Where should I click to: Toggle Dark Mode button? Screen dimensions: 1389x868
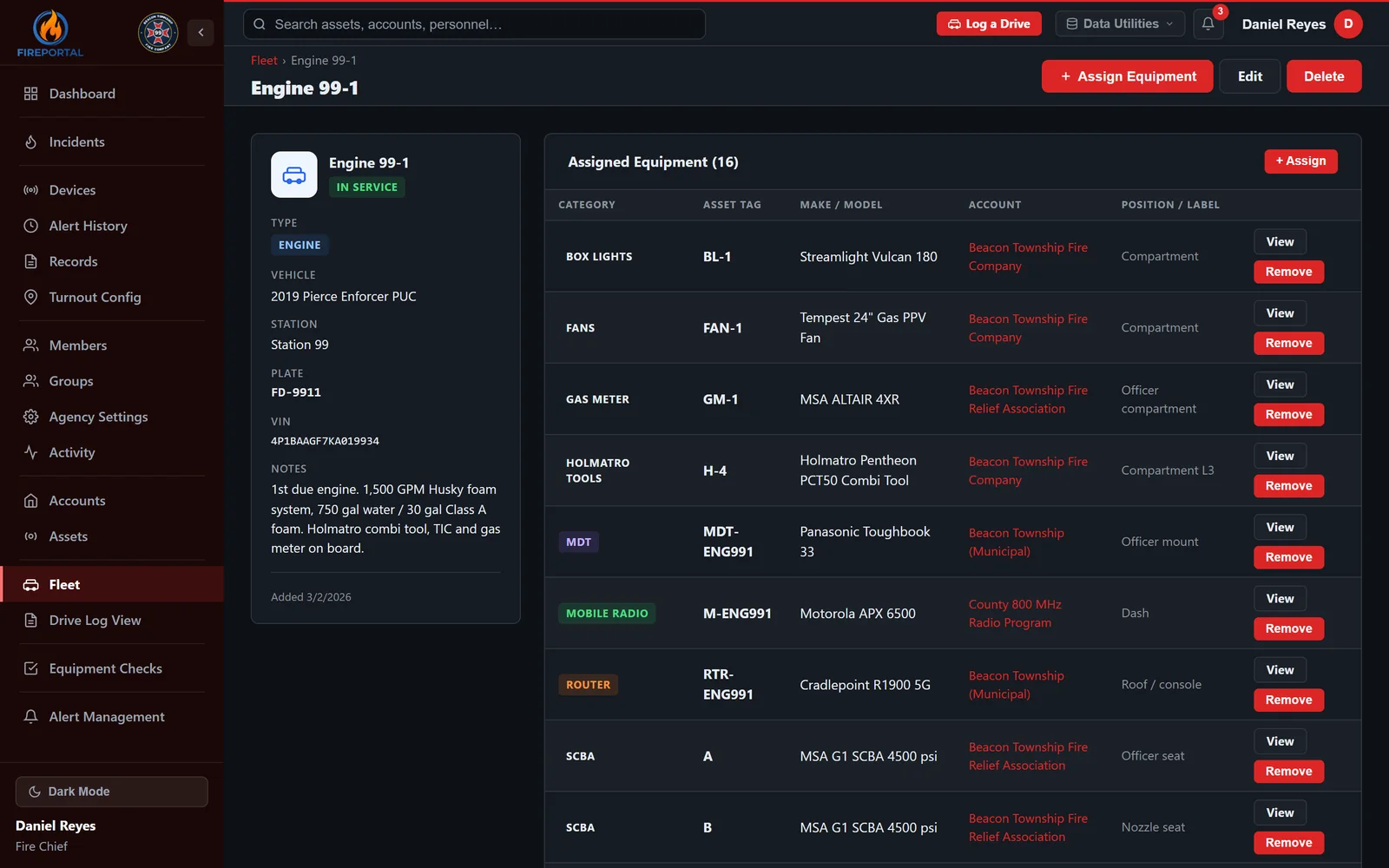click(x=112, y=792)
